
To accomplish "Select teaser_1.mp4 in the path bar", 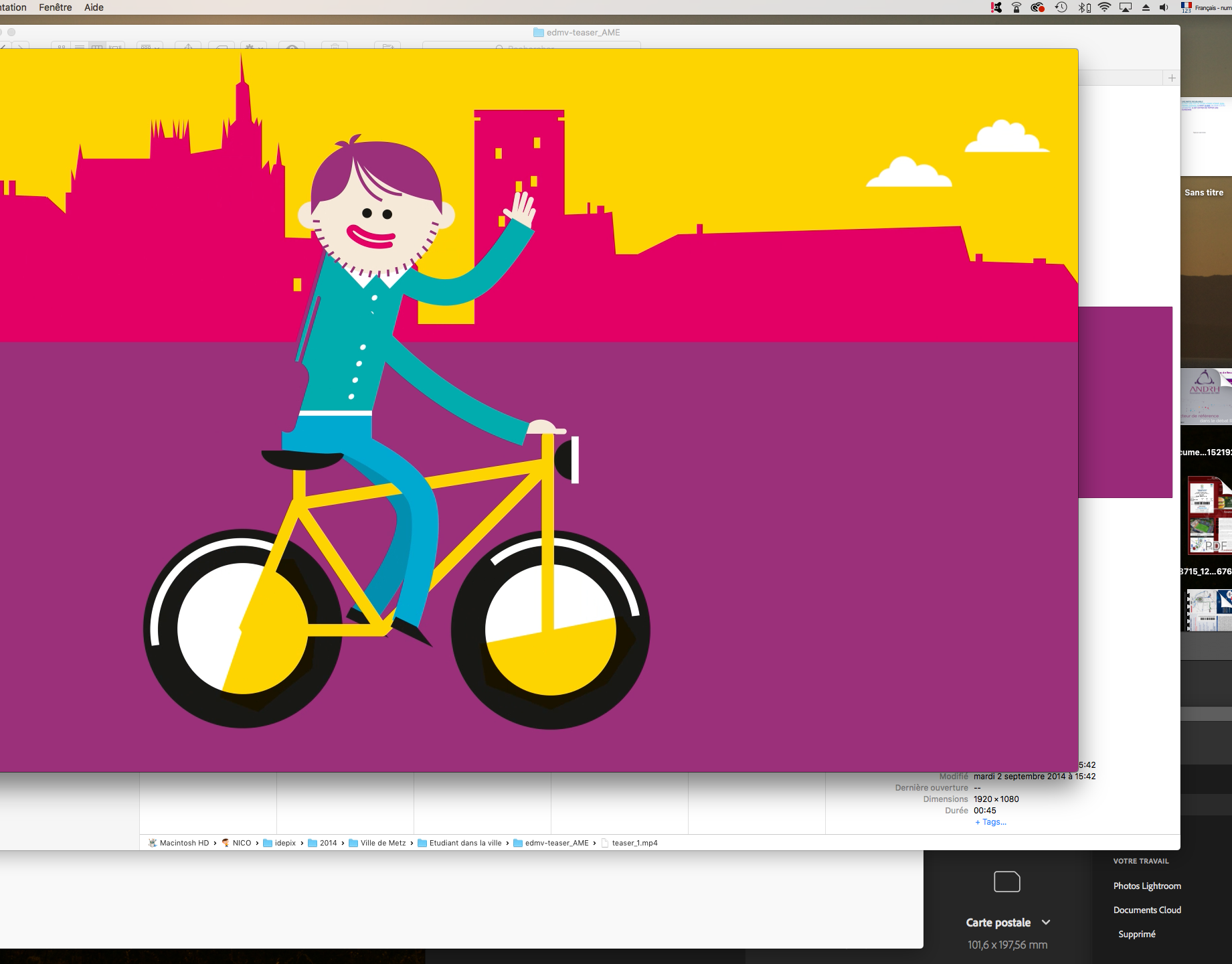I will pyautogui.click(x=629, y=843).
